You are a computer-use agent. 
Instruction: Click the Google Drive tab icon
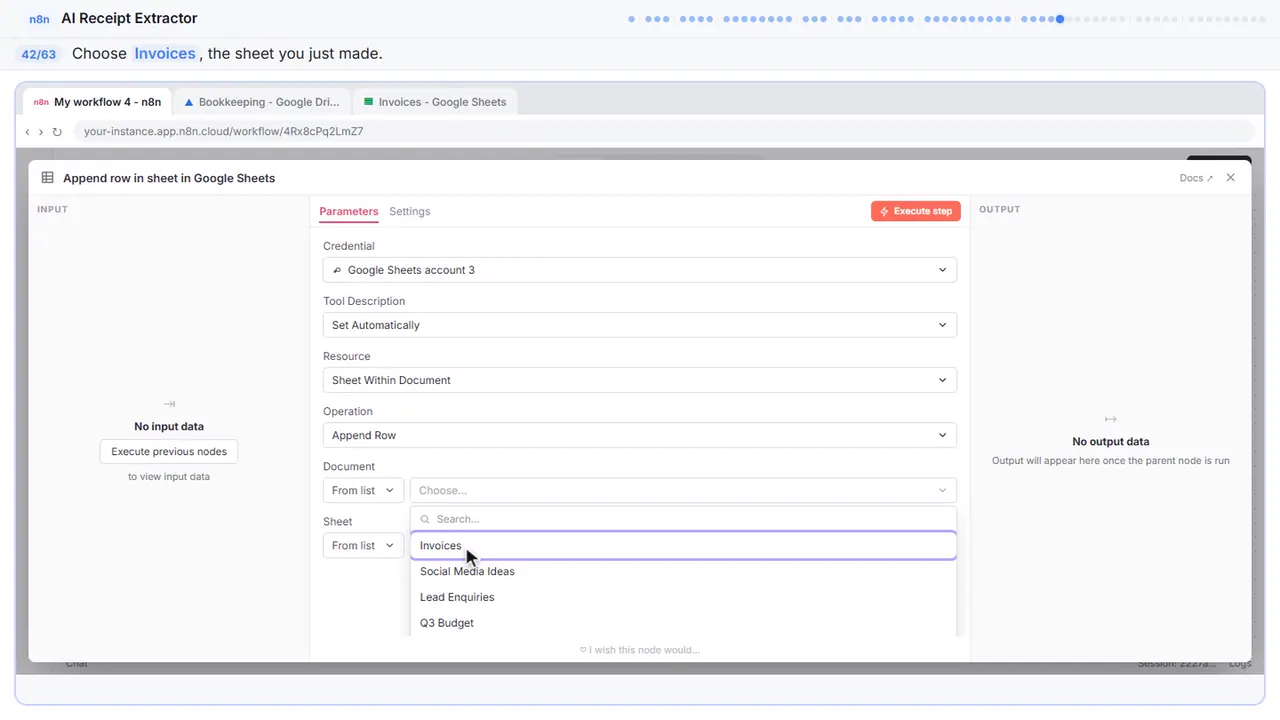pyautogui.click(x=189, y=102)
